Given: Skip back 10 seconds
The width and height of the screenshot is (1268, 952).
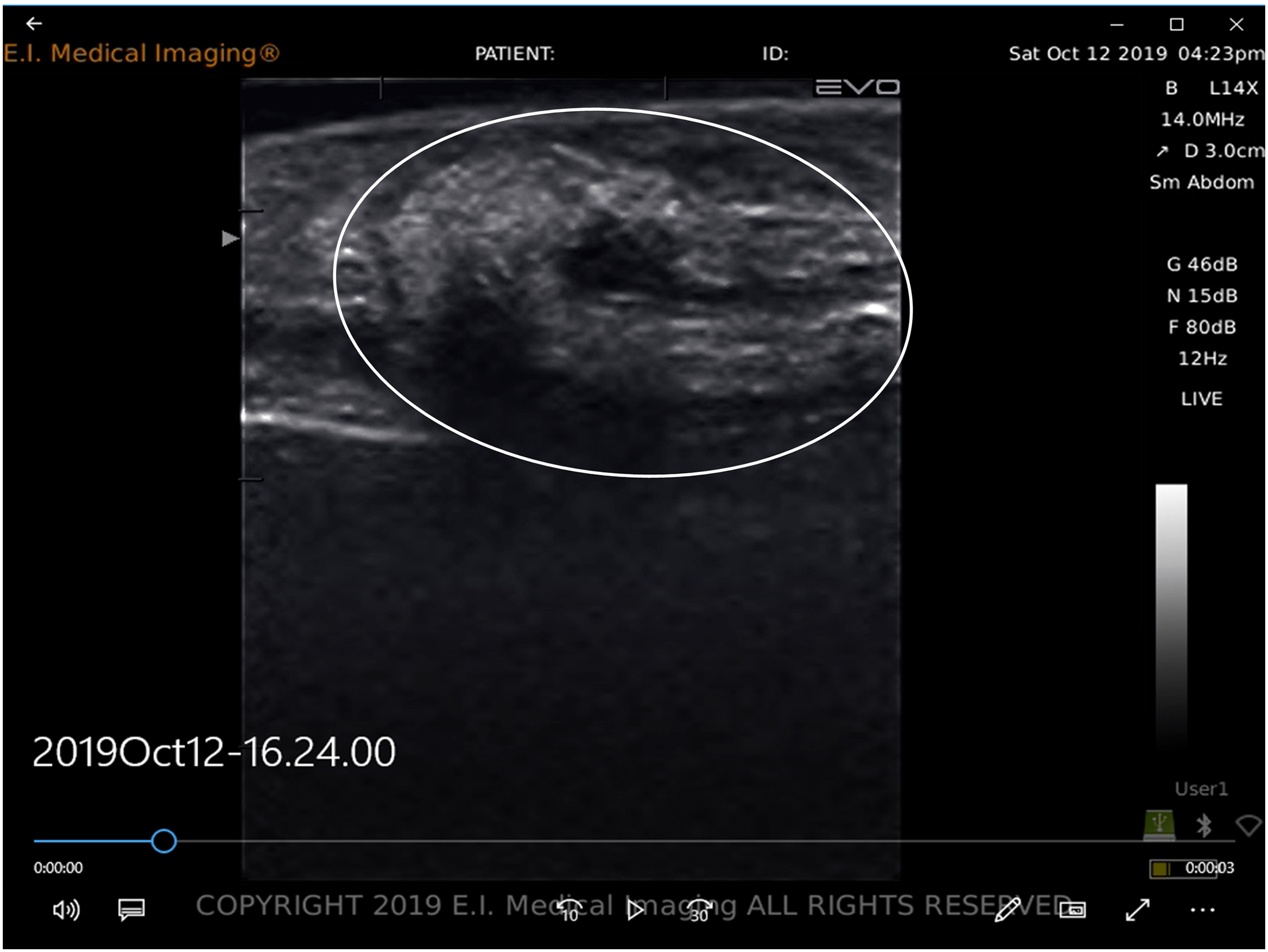Looking at the screenshot, I should pyautogui.click(x=570, y=911).
